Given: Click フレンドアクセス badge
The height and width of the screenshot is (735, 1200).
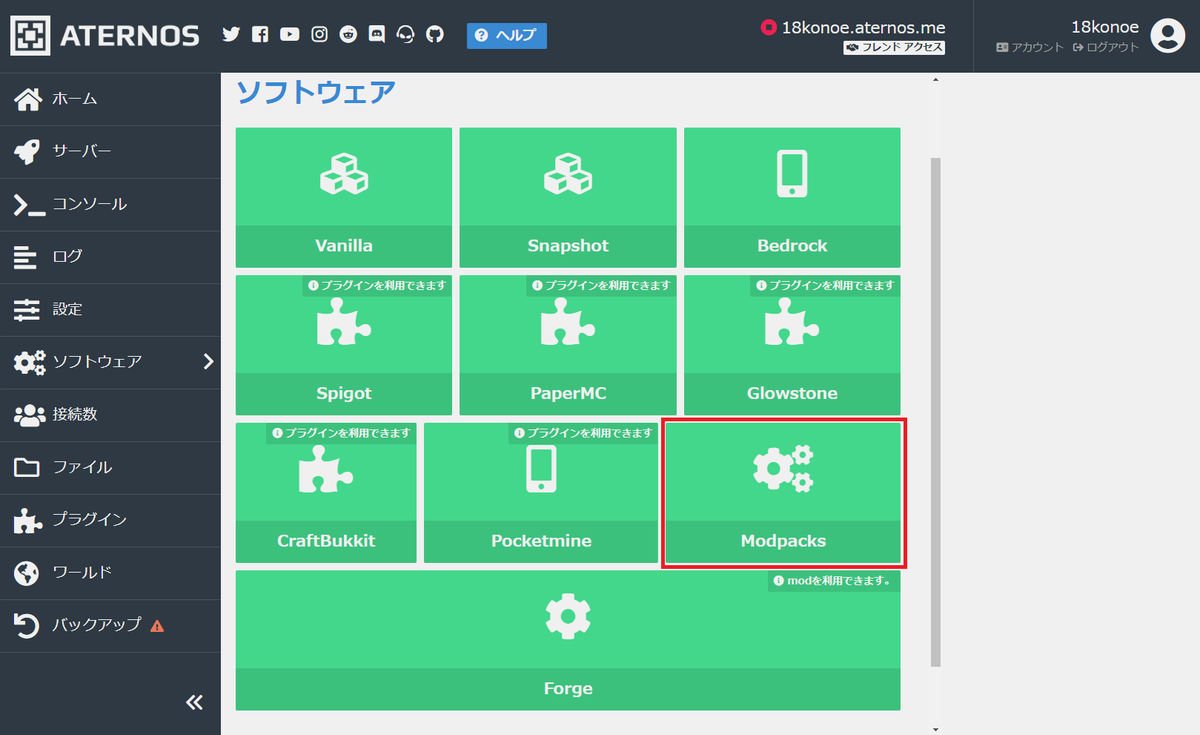Looking at the screenshot, I should tap(894, 47).
